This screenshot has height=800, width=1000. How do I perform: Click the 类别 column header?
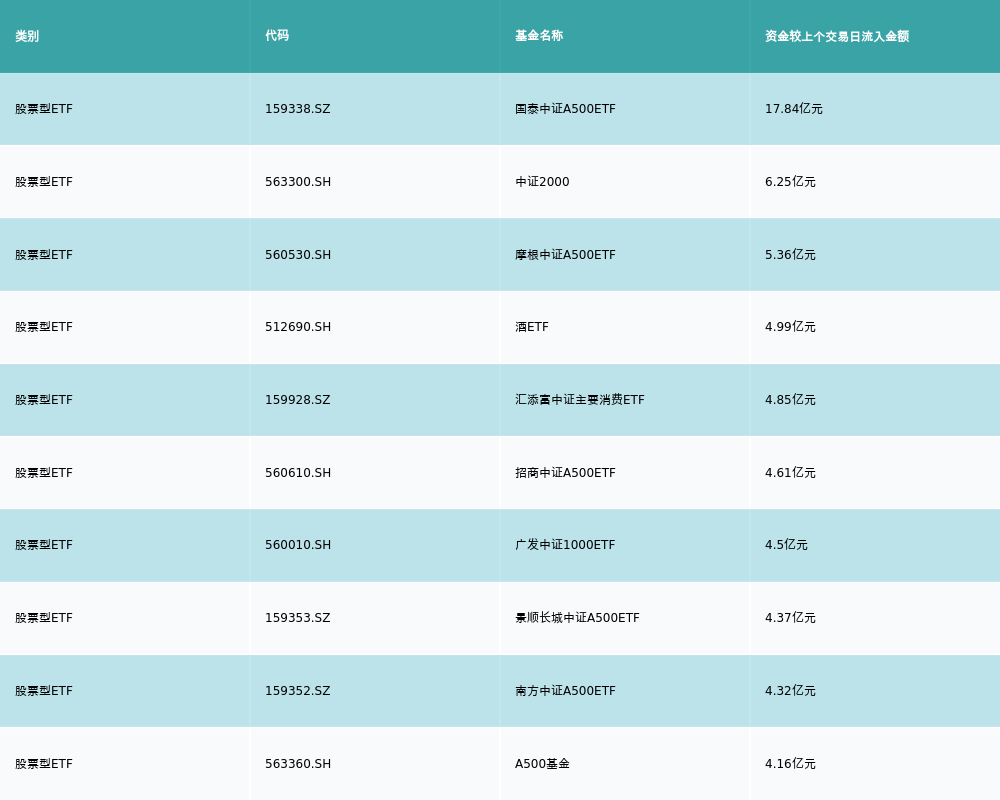coord(27,36)
